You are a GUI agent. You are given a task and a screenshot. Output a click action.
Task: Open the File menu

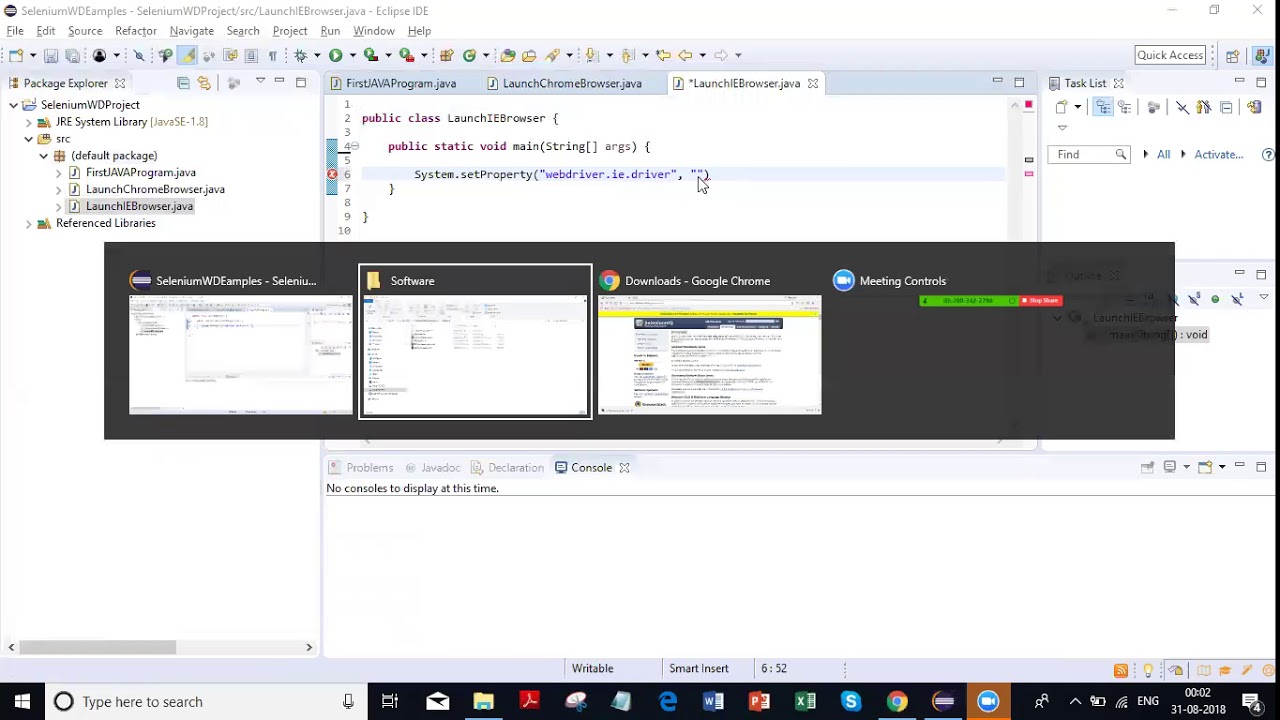tap(15, 31)
